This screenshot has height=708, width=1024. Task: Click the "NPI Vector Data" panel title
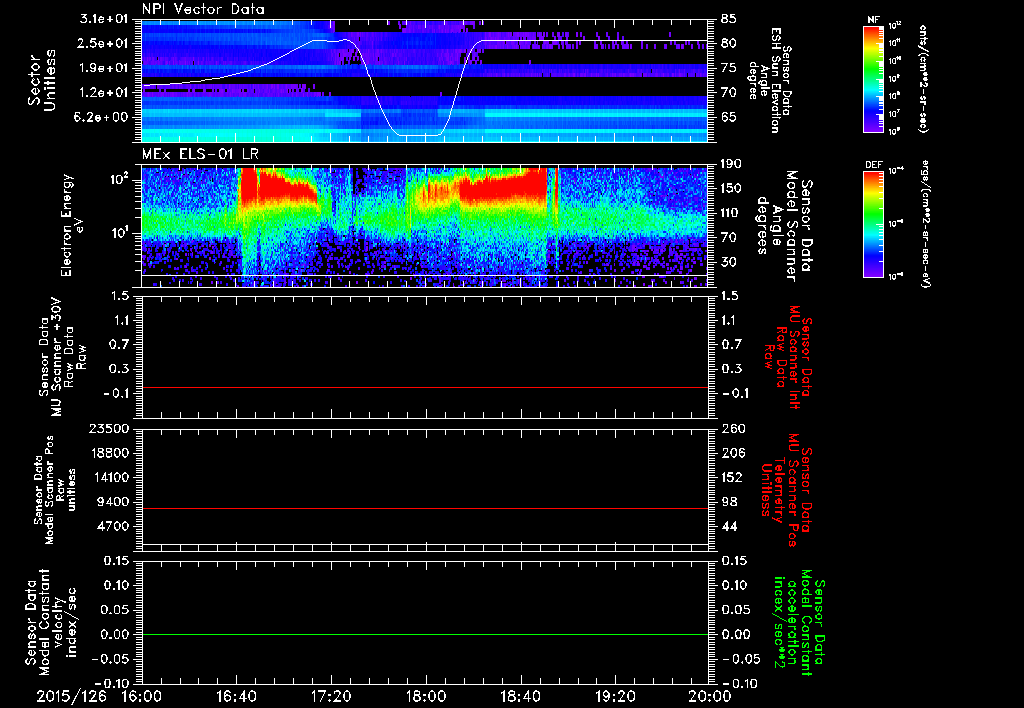pos(203,9)
